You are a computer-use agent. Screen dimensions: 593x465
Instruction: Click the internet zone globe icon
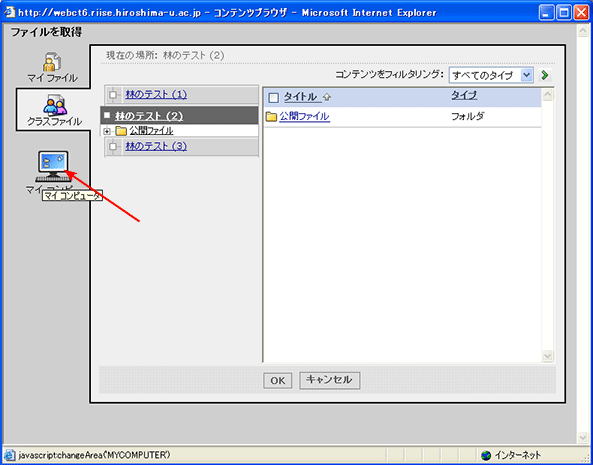click(x=486, y=455)
